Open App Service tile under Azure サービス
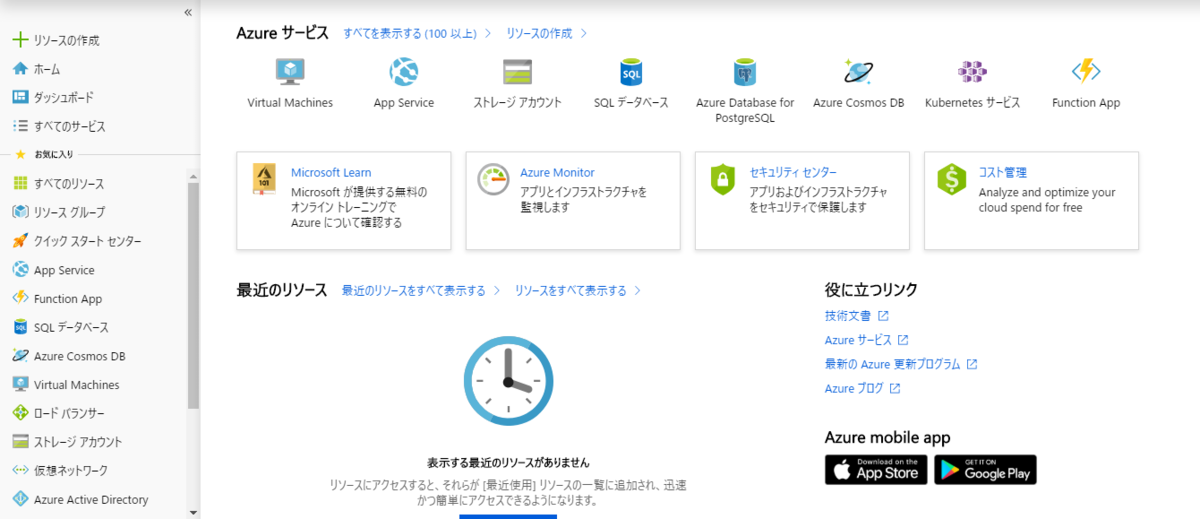The width and height of the screenshot is (1200, 519). (x=404, y=83)
